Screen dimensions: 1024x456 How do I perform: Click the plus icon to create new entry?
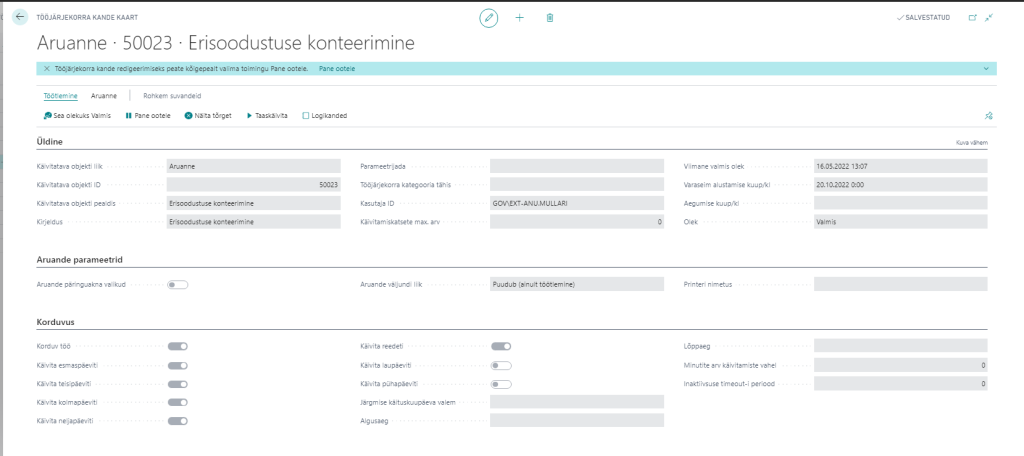pyautogui.click(x=519, y=18)
